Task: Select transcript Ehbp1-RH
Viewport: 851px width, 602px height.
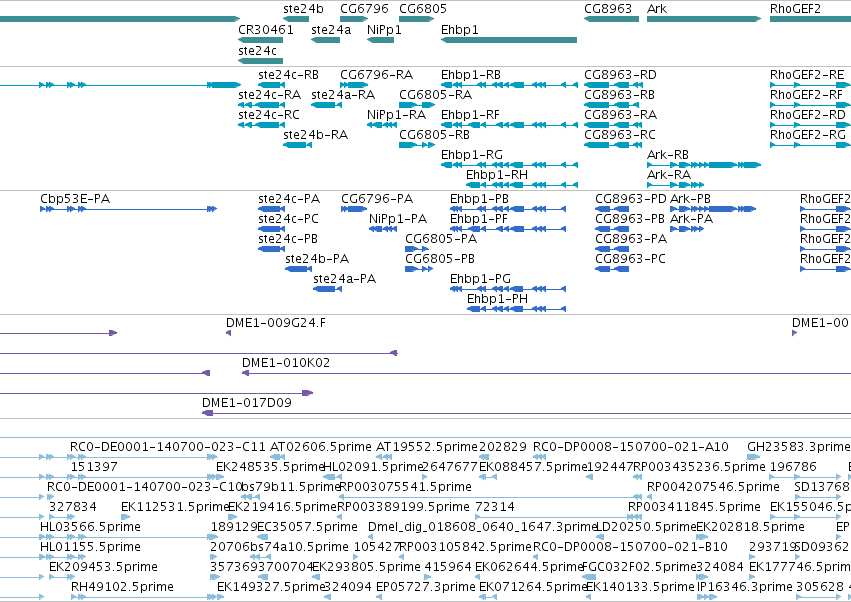Action: point(497,175)
